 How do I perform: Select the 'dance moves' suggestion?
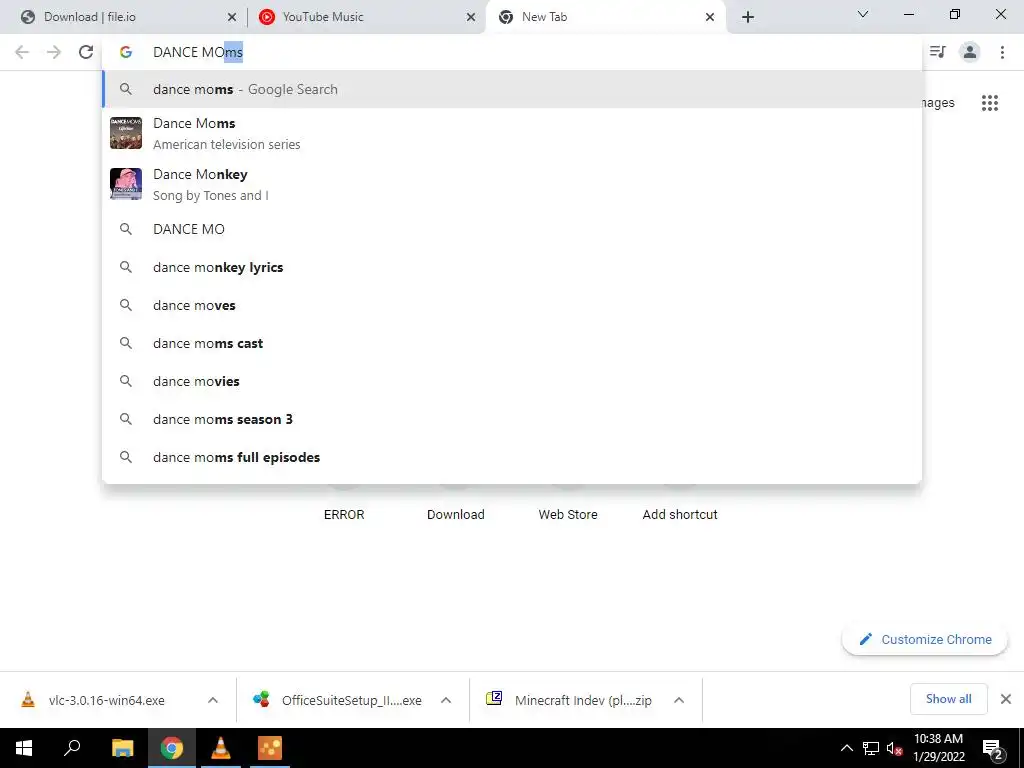pyautogui.click(x=512, y=305)
